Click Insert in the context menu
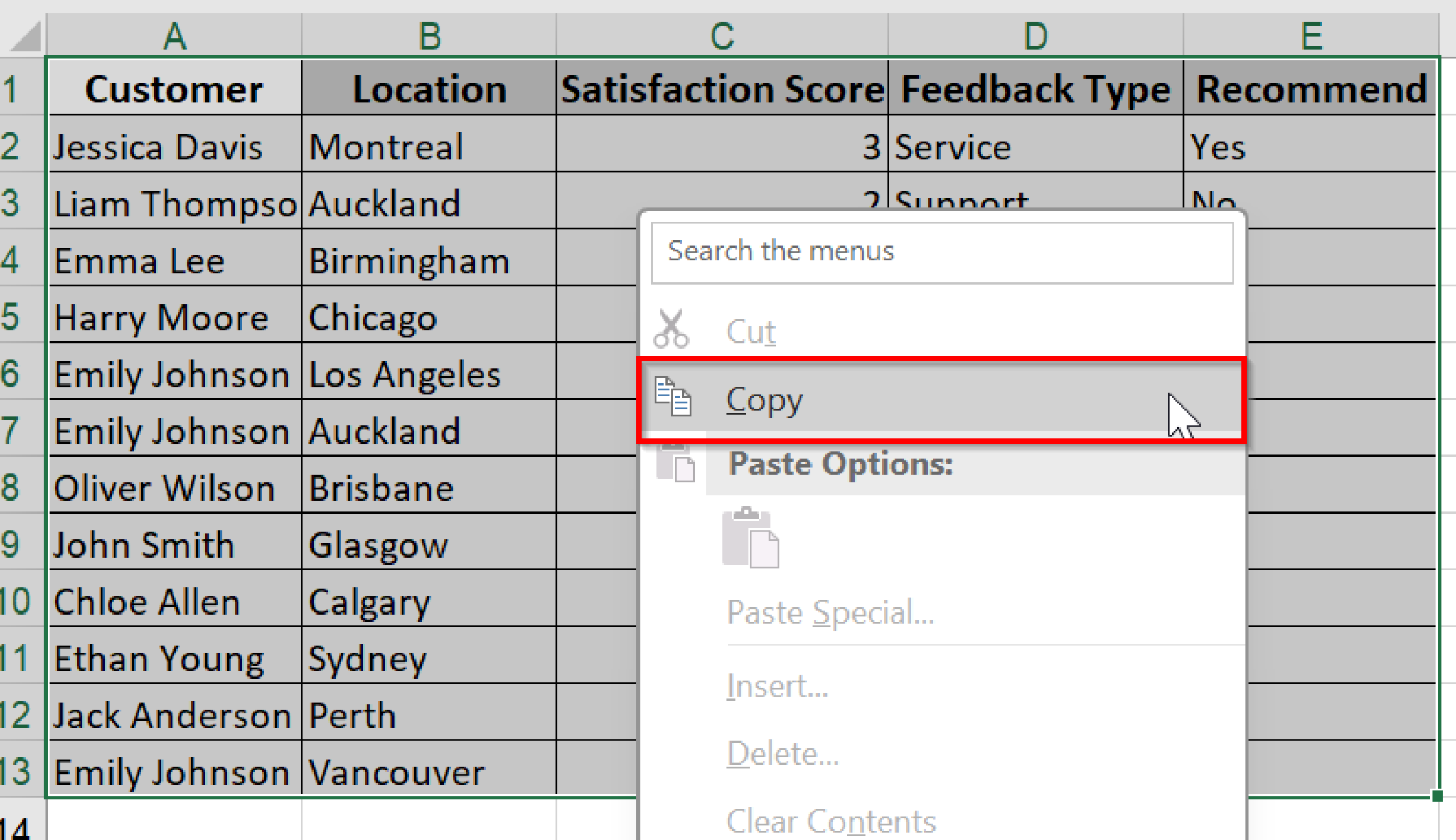The image size is (1456, 840). click(x=776, y=685)
